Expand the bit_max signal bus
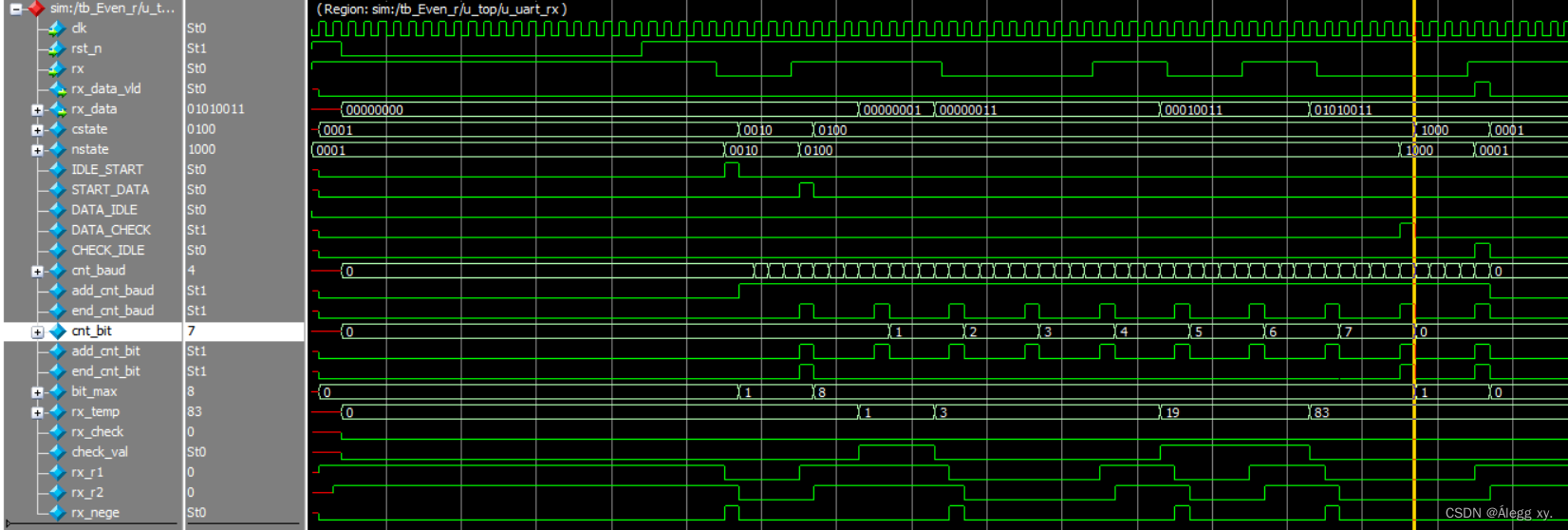This screenshot has width=1568, height=530. tap(38, 392)
